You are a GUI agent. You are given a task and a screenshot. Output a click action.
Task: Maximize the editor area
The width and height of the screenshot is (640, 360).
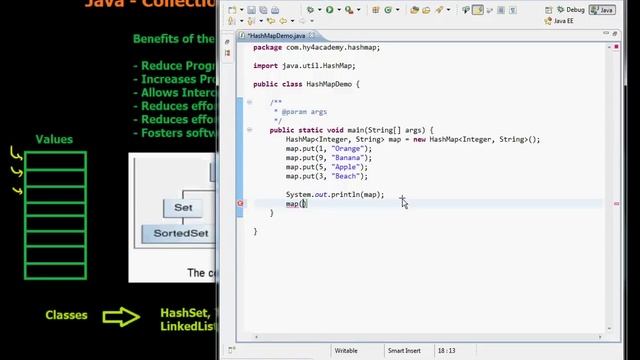pyautogui.click(x=615, y=33)
